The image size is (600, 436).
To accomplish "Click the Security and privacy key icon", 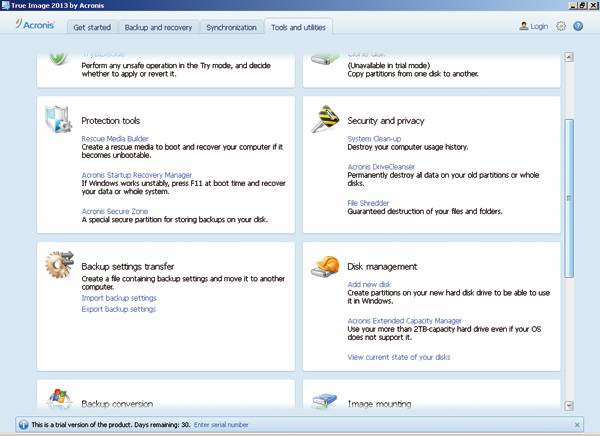I will coord(325,119).
